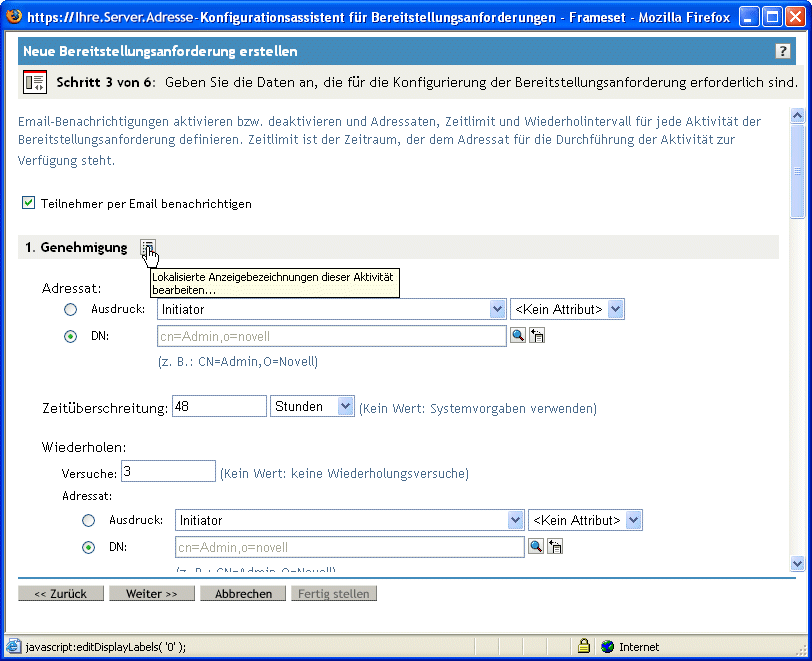Maximize the Firefox window
Viewport: 812px width, 661px height.
click(x=772, y=17)
